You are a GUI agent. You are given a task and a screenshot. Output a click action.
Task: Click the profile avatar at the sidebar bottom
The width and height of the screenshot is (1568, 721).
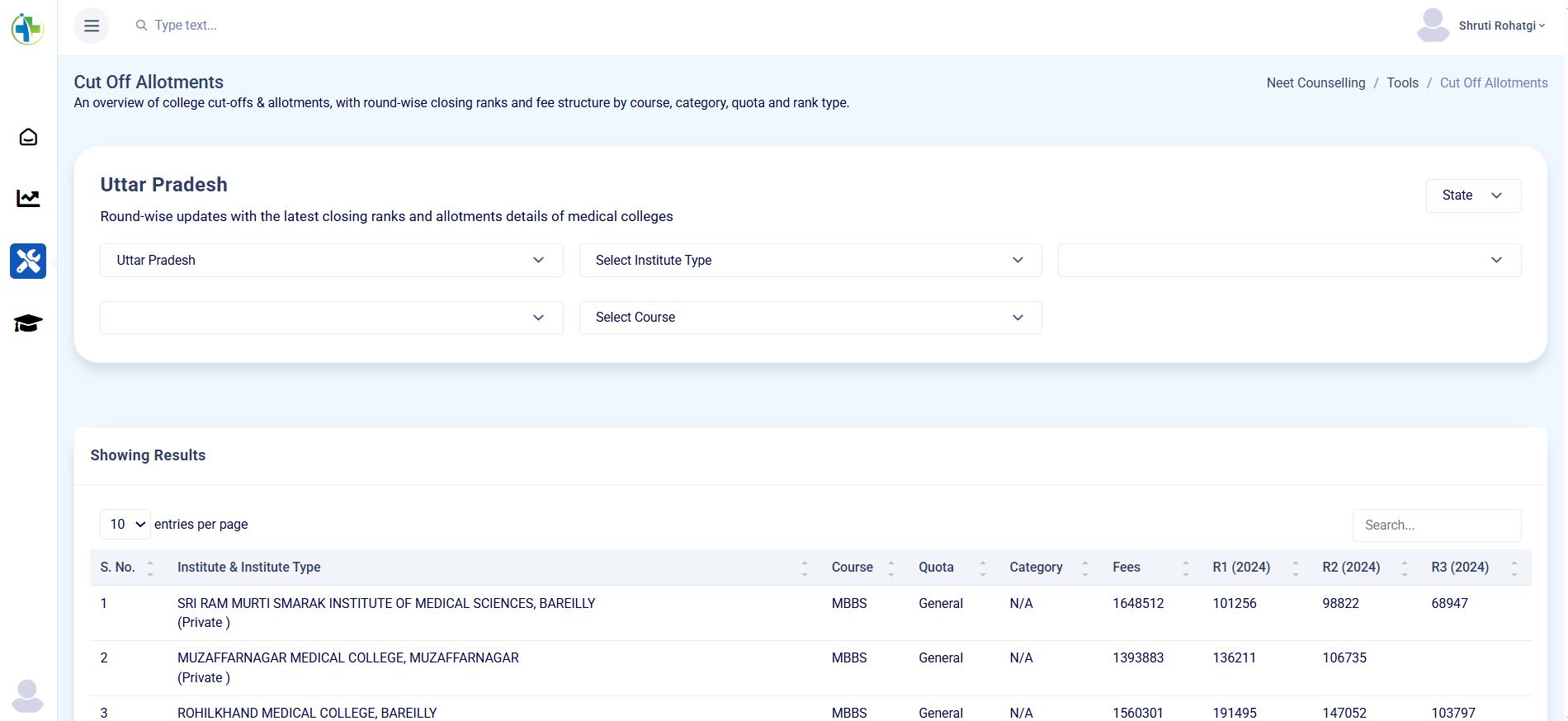(28, 695)
